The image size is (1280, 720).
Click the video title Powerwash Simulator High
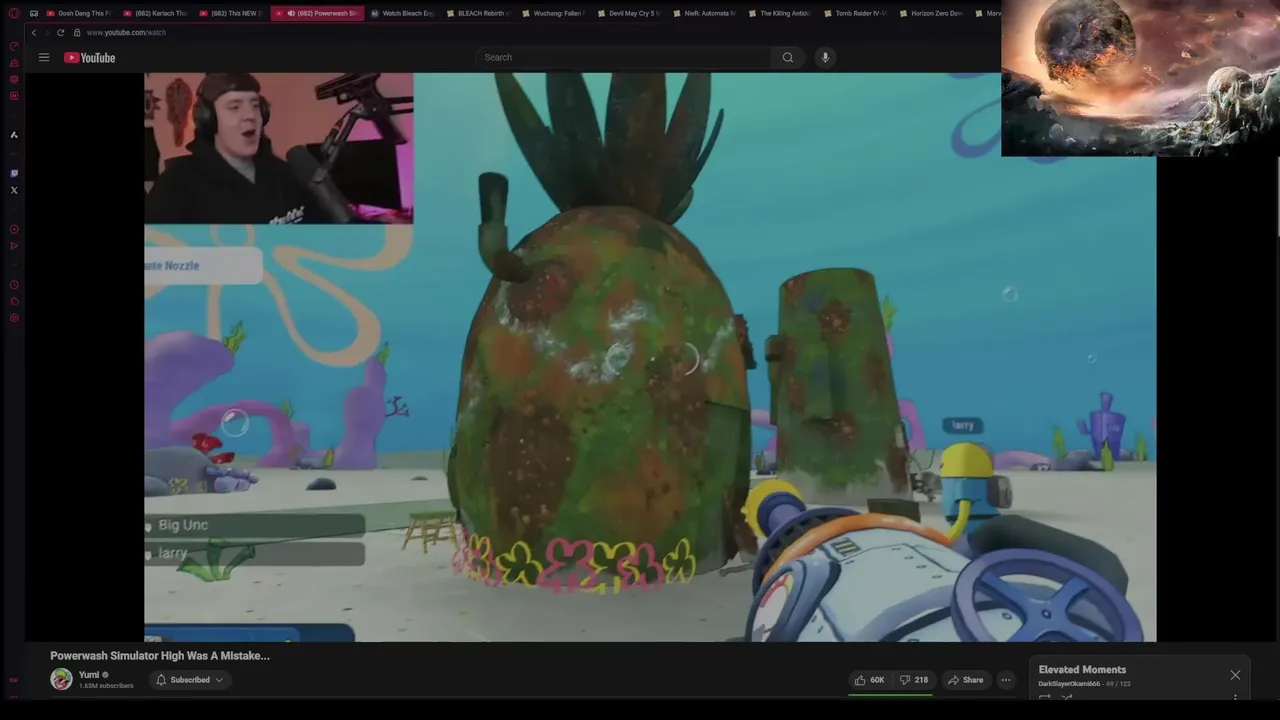click(160, 656)
